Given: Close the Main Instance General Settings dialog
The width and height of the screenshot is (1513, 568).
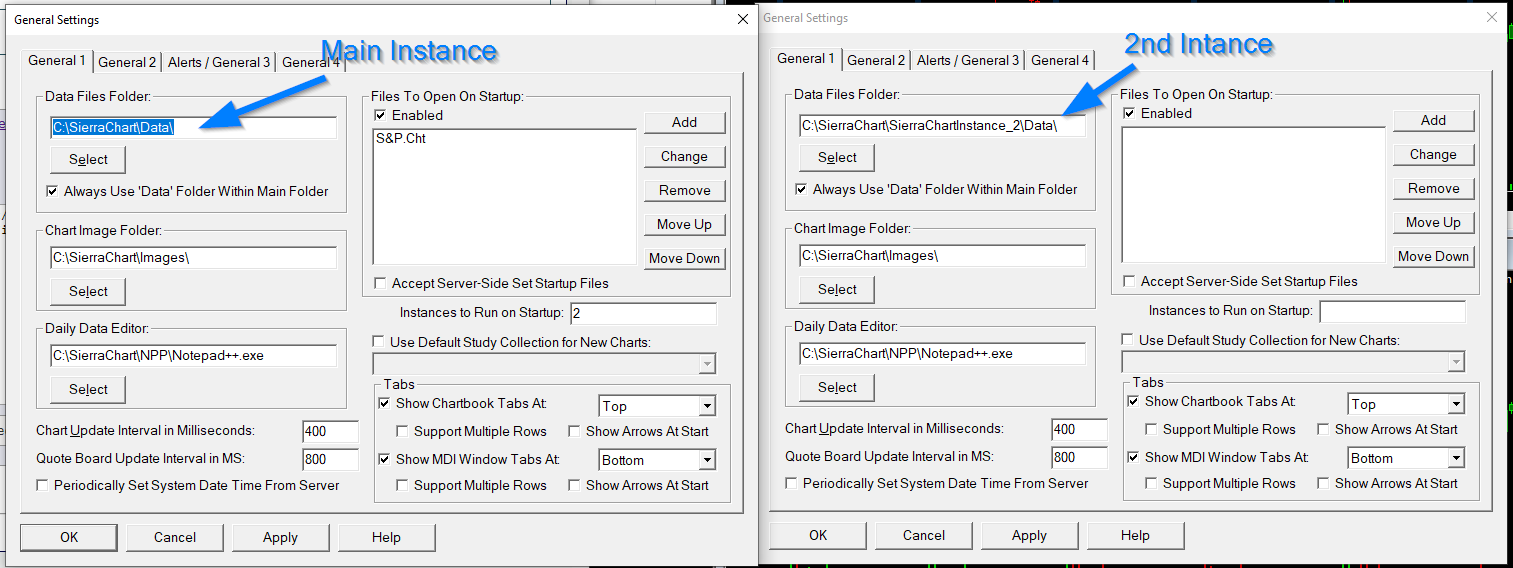Looking at the screenshot, I should 742,19.
